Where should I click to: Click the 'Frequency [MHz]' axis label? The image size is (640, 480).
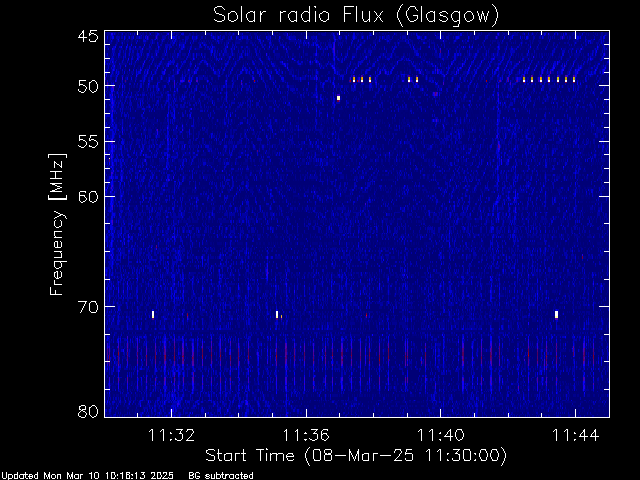pos(57,224)
